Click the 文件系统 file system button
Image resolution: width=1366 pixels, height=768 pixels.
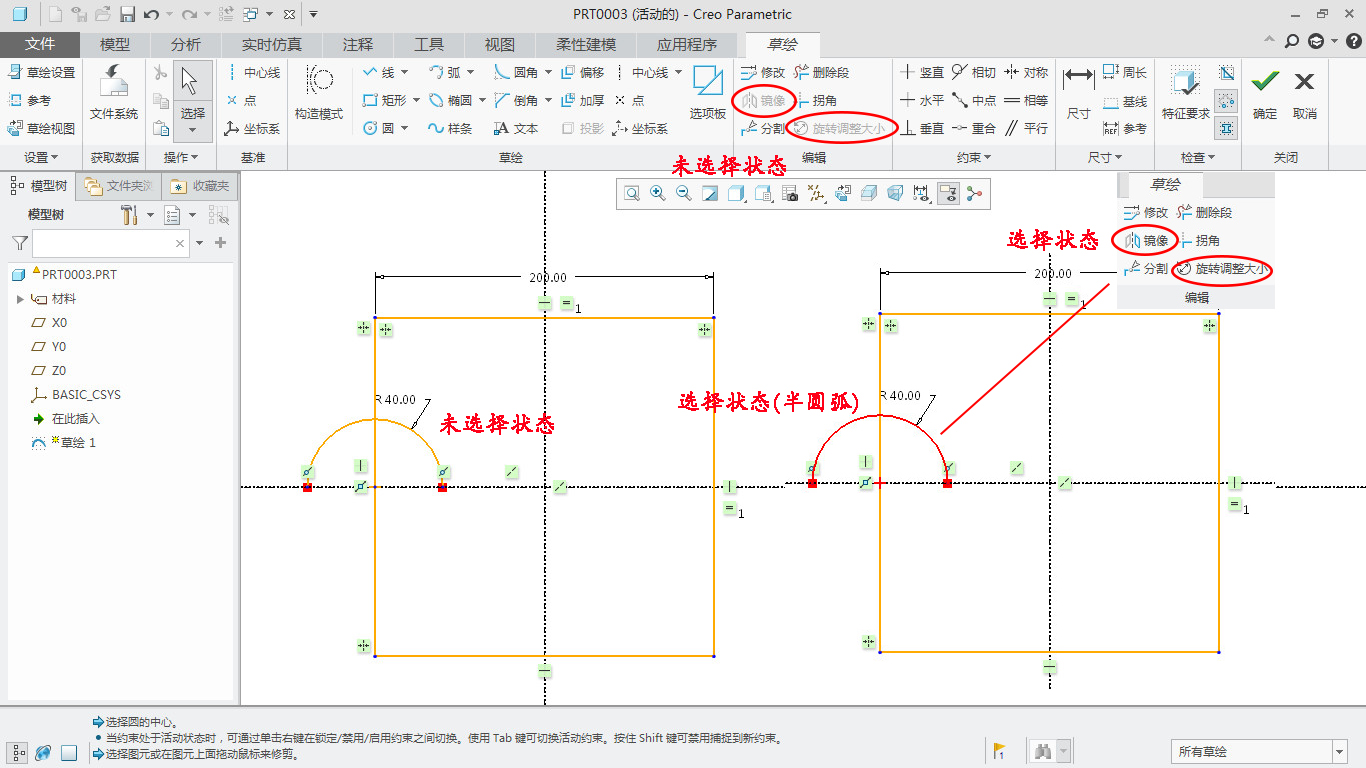pyautogui.click(x=114, y=92)
